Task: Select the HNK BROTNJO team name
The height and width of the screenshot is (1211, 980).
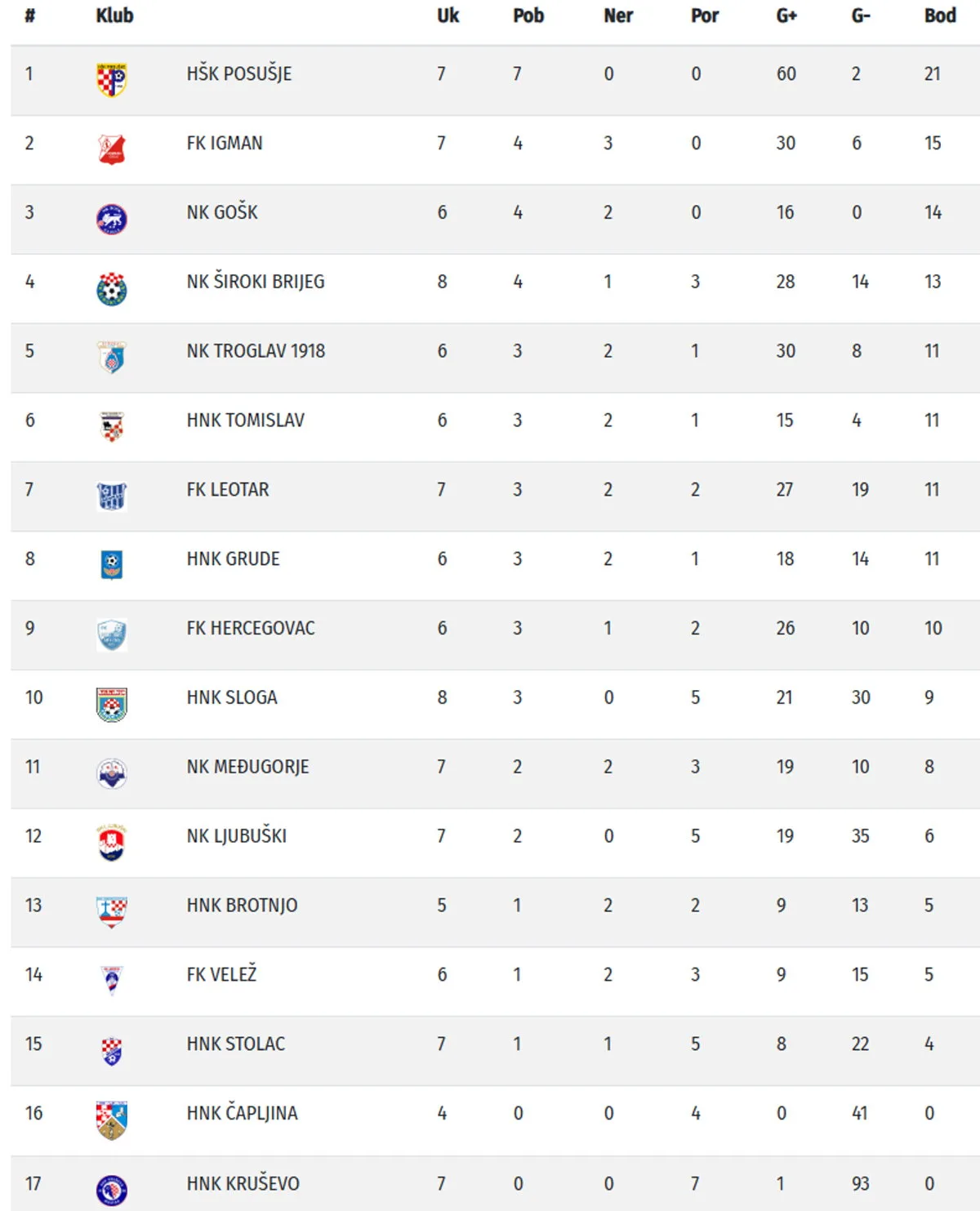Action: pyautogui.click(x=242, y=906)
